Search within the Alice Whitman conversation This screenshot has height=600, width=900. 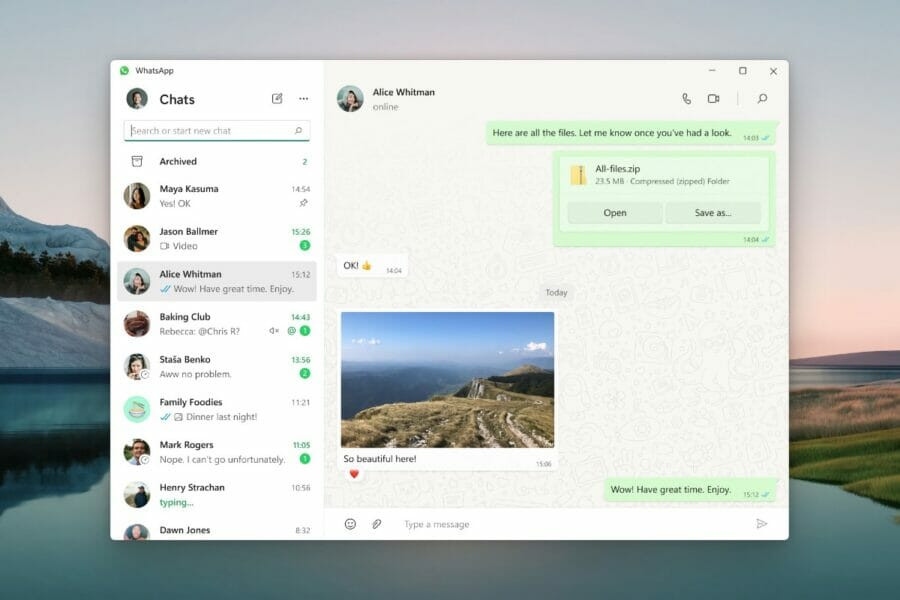pos(762,99)
